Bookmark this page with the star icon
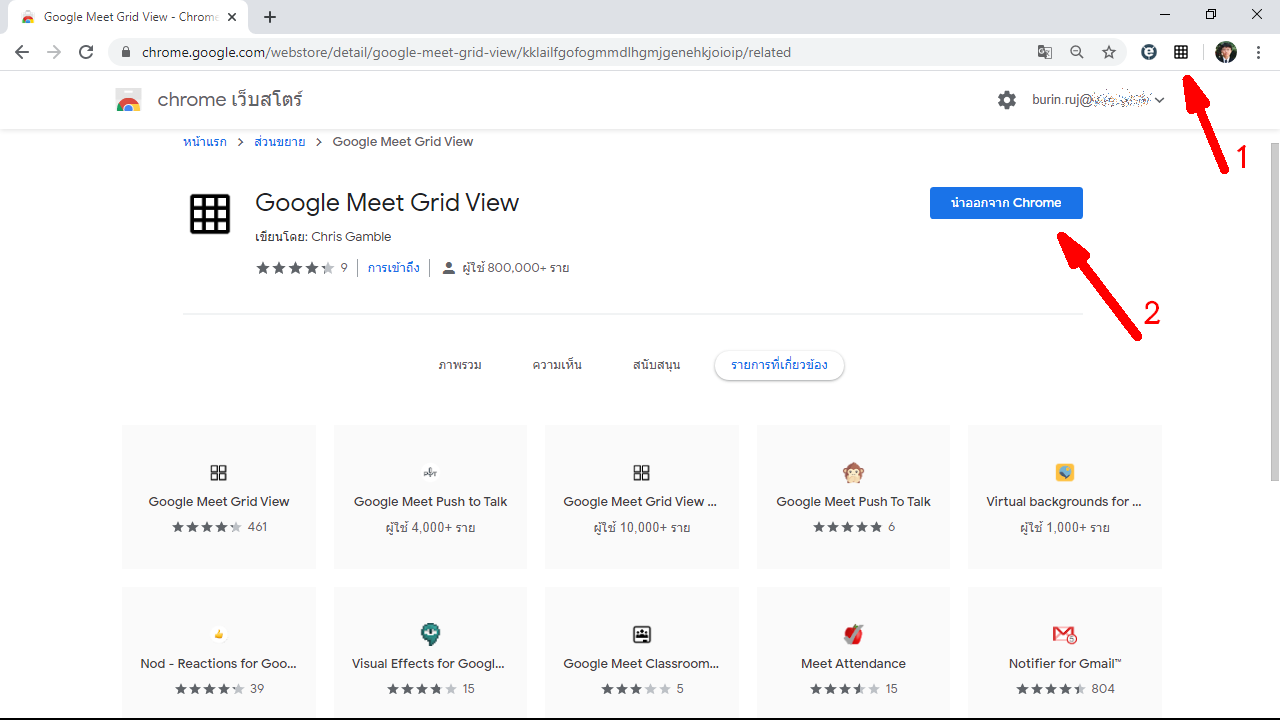Image resolution: width=1280 pixels, height=720 pixels. pos(1109,52)
